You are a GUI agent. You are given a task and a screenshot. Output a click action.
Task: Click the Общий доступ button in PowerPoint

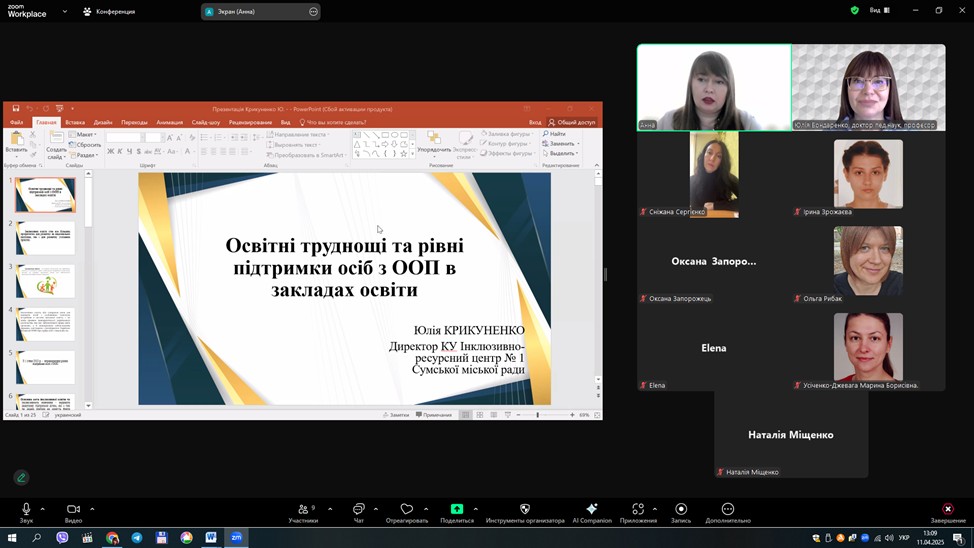coord(573,122)
